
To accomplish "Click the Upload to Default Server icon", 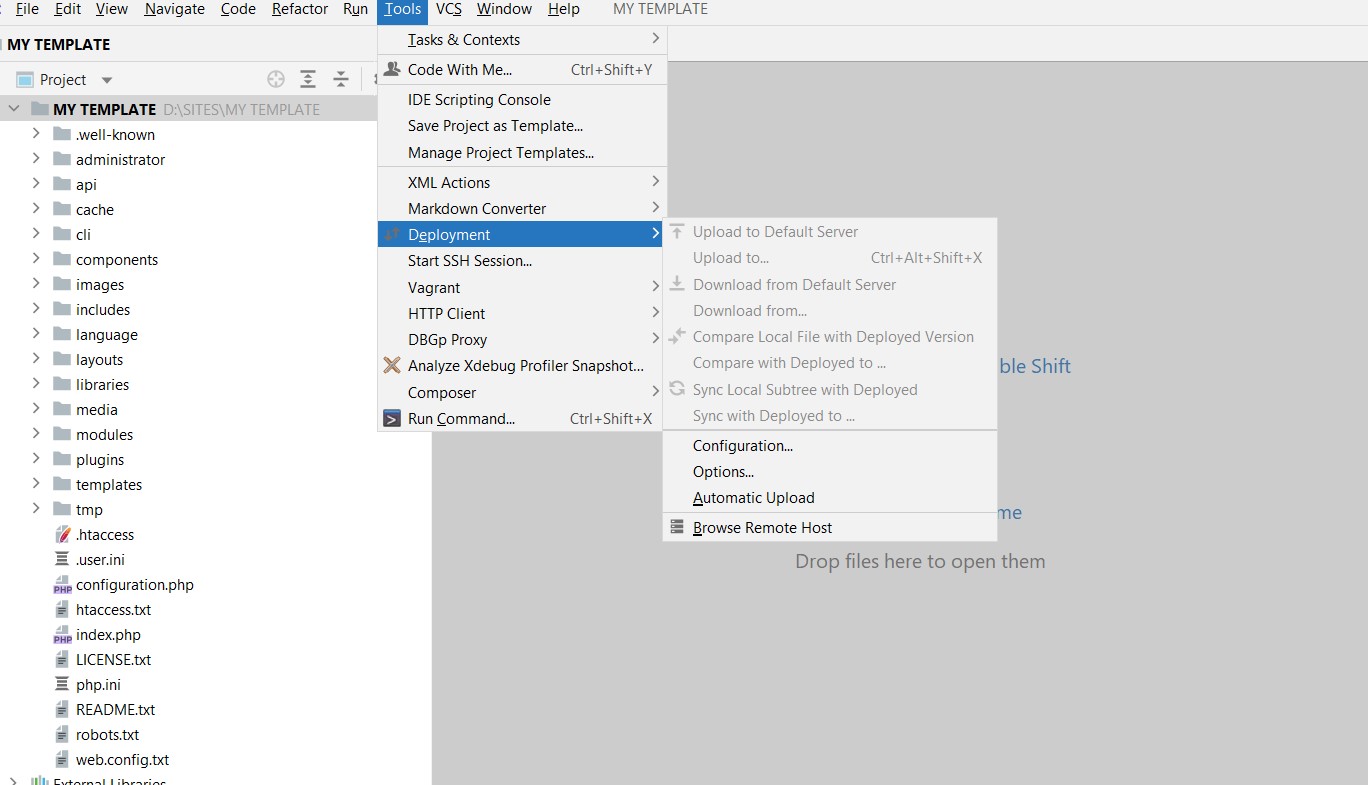I will (676, 231).
